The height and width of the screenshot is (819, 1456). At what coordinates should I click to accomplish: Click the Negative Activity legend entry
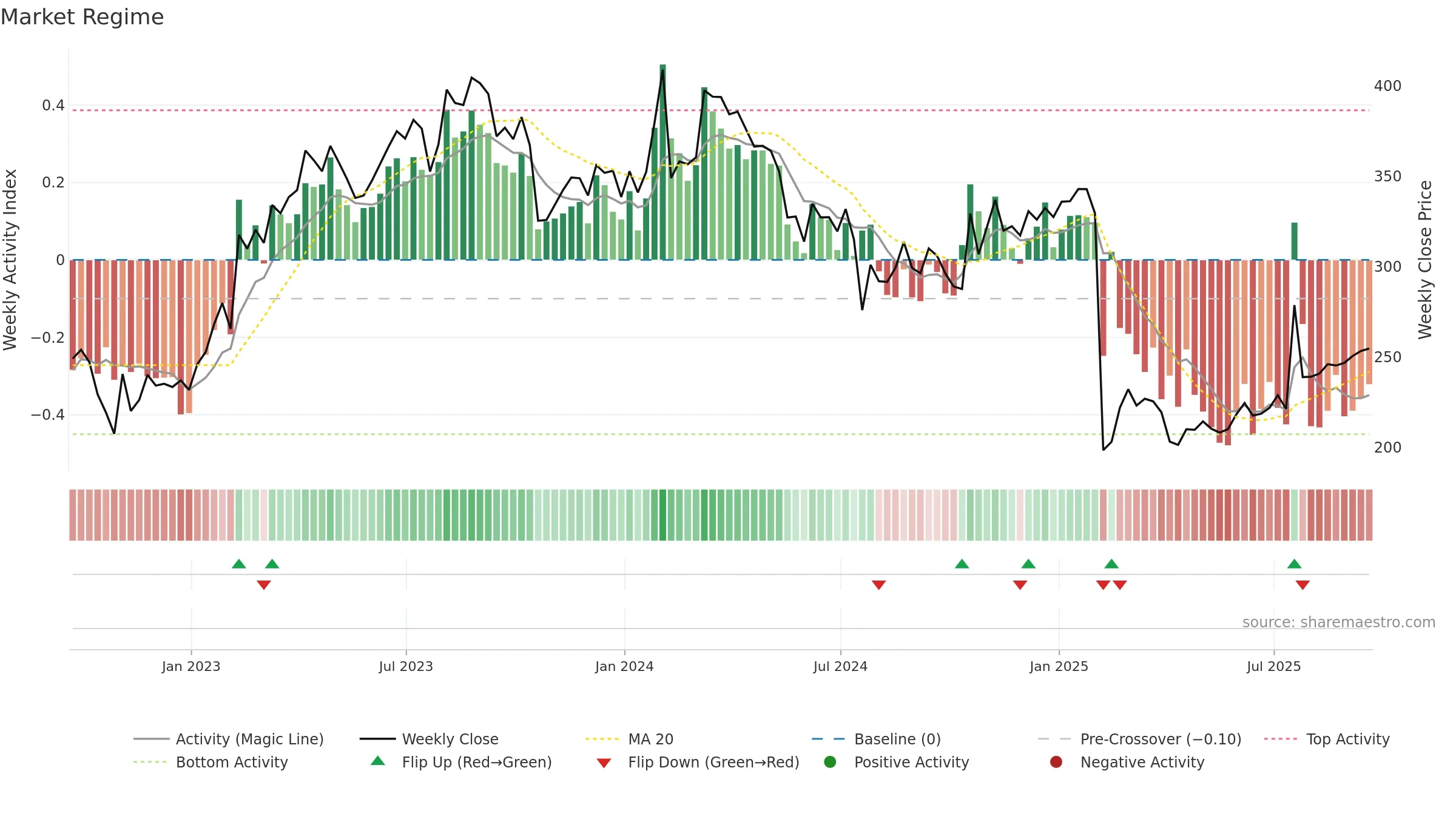(1127, 762)
